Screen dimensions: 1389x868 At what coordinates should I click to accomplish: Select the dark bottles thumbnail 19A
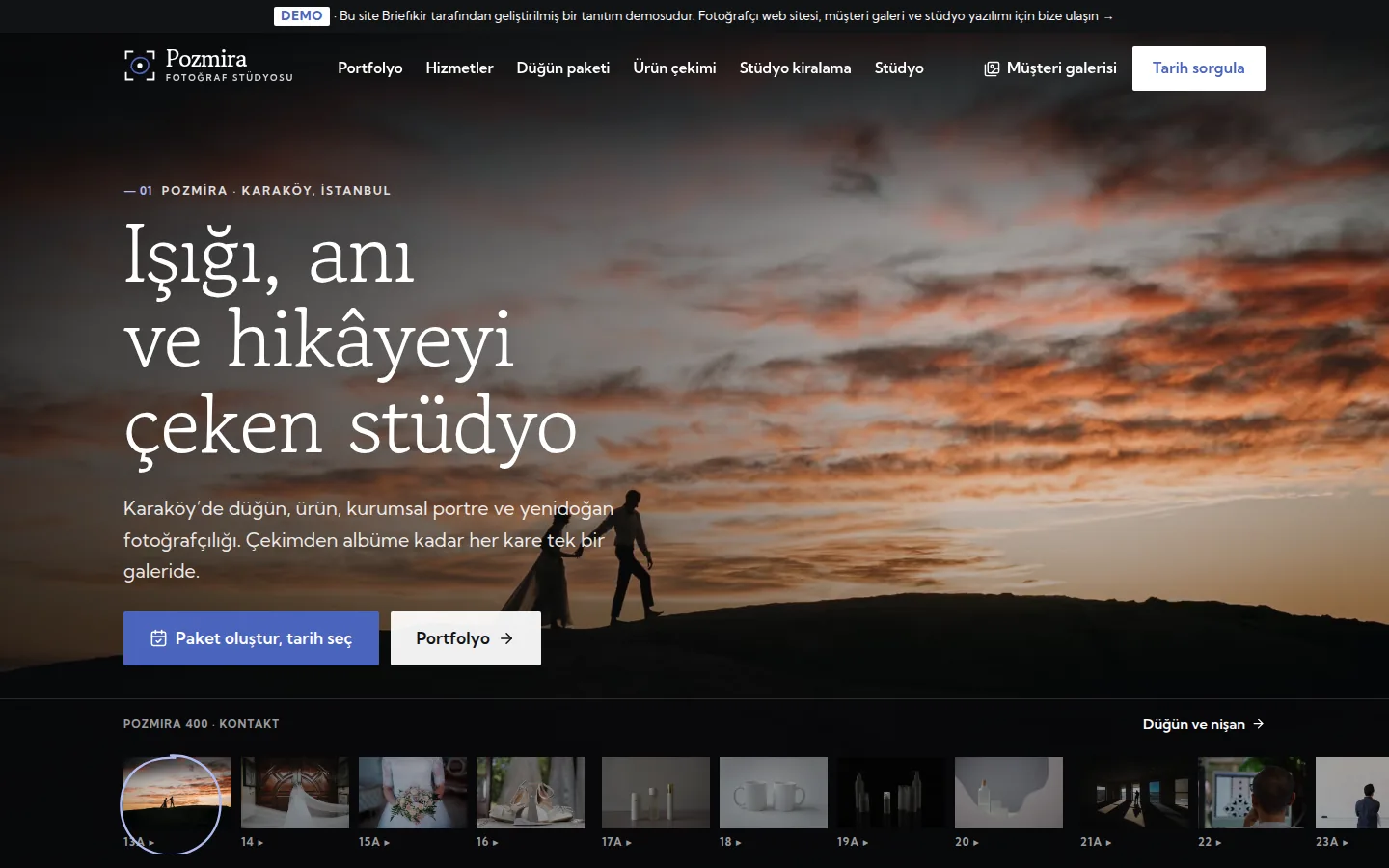(x=891, y=793)
